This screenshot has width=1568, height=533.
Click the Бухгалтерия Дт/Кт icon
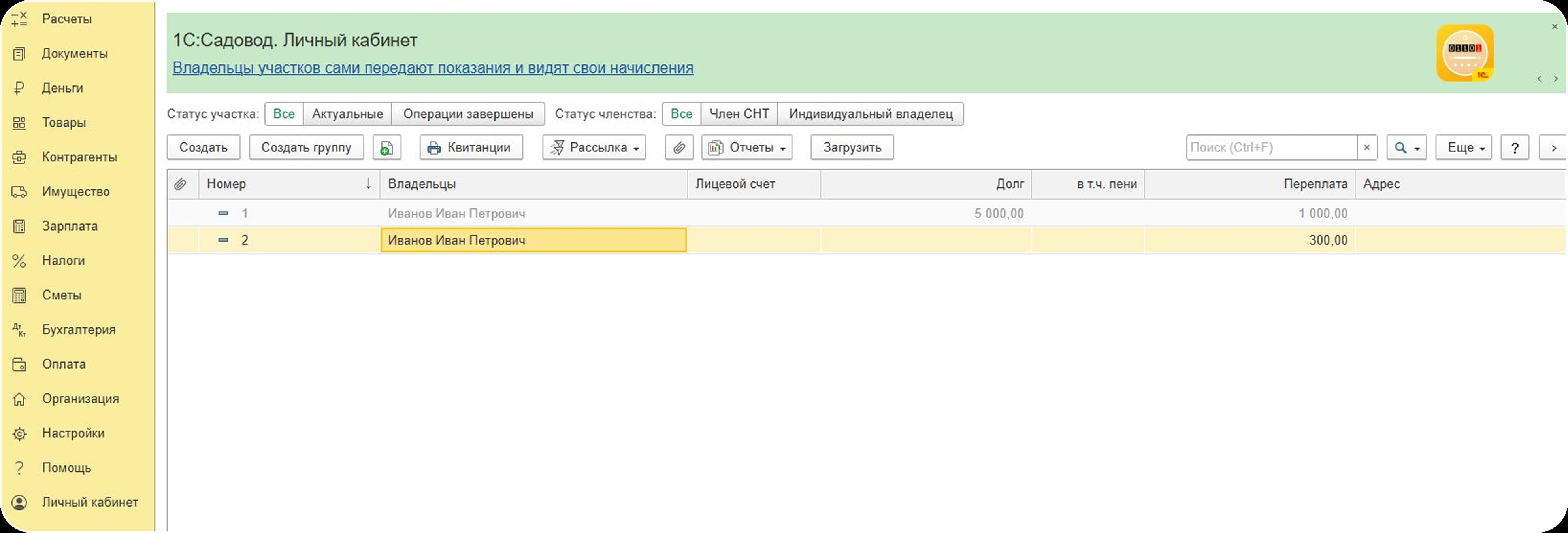coord(19,329)
